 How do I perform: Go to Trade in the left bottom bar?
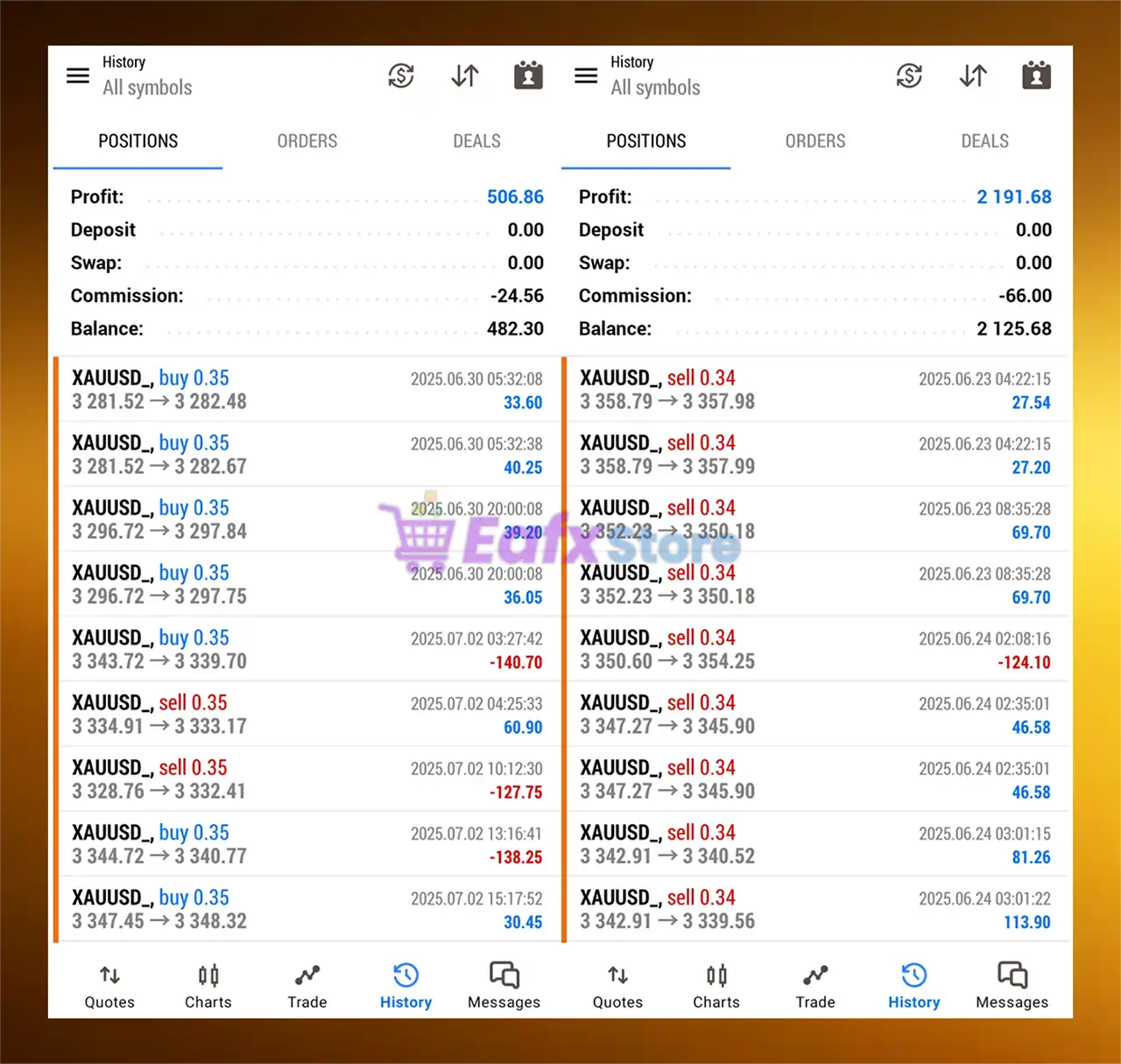(x=307, y=986)
